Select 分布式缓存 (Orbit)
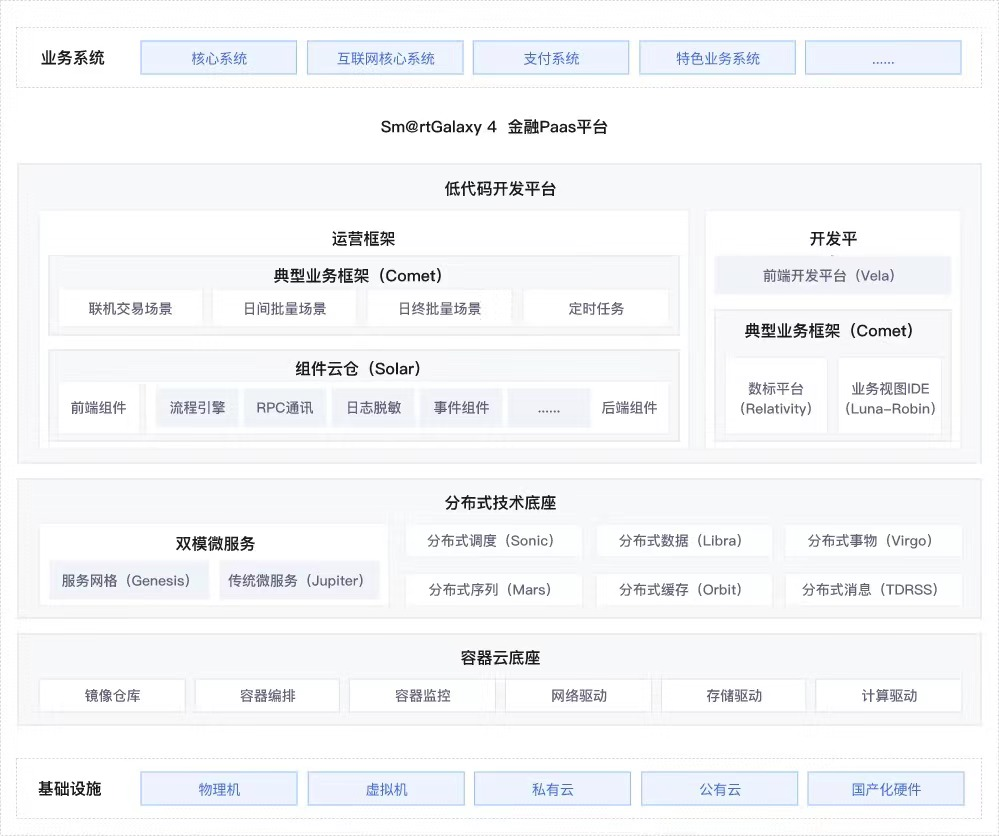 (x=684, y=590)
